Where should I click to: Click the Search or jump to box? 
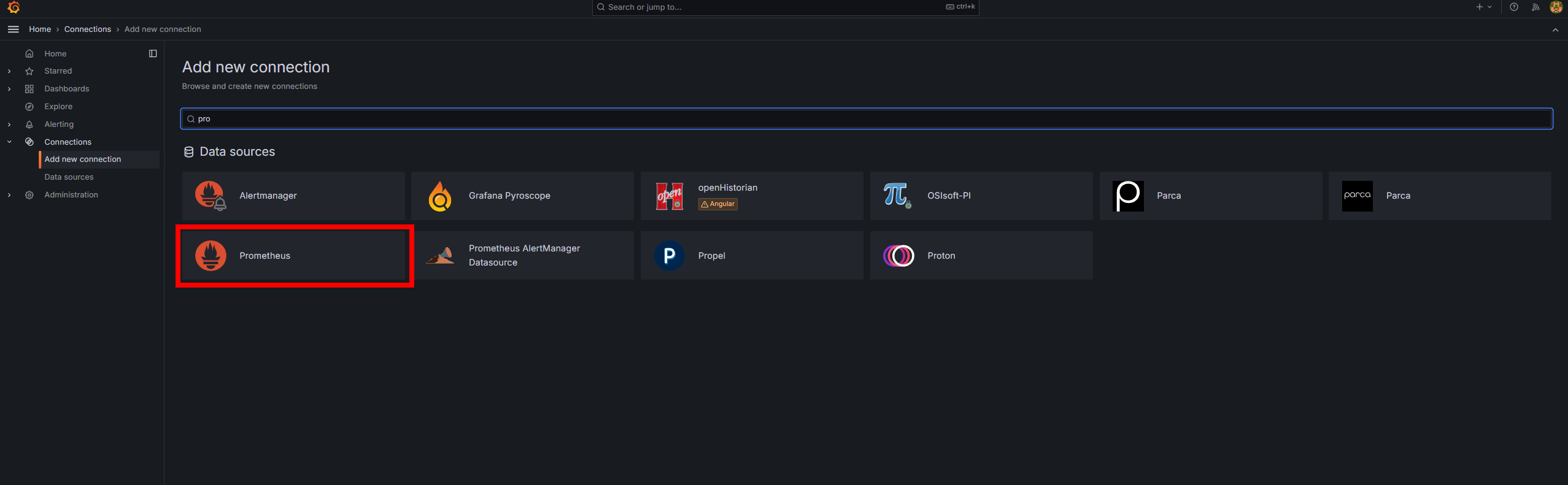tap(785, 7)
